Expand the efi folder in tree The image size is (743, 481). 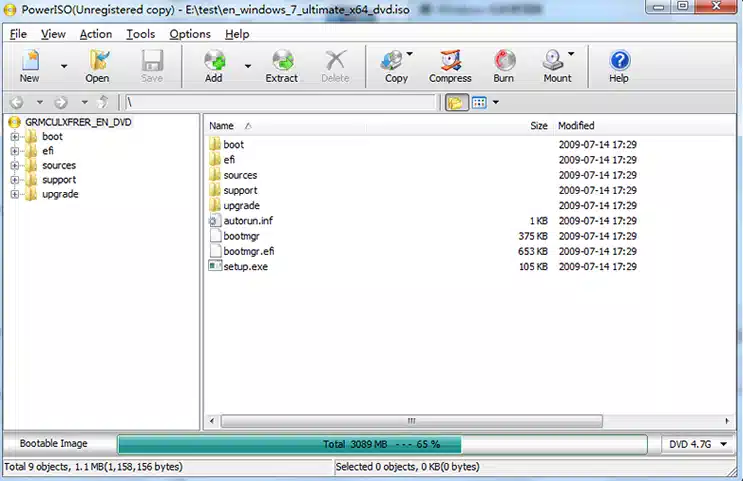coord(15,151)
